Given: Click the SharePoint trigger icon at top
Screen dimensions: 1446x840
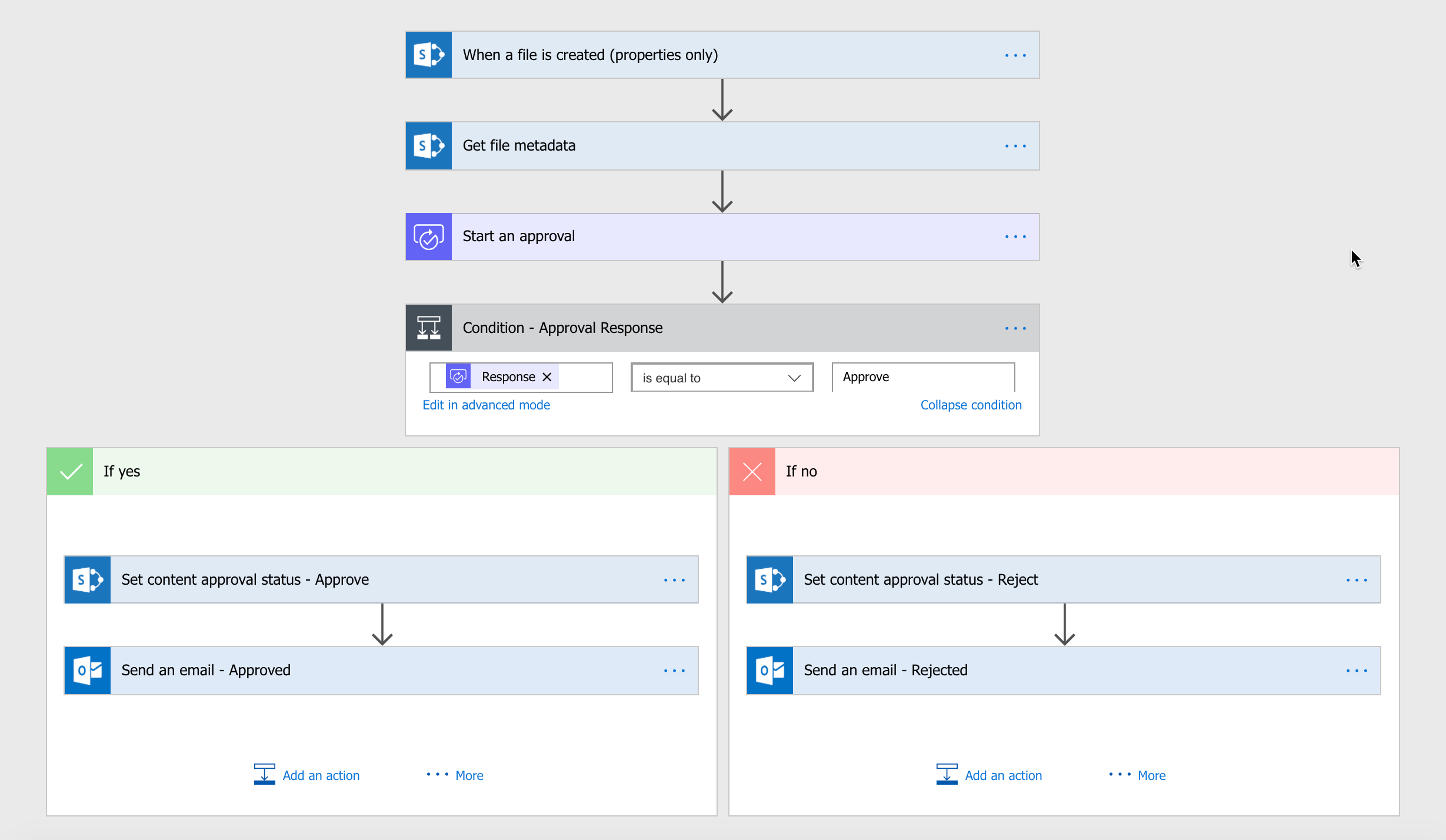Looking at the screenshot, I should (x=431, y=54).
